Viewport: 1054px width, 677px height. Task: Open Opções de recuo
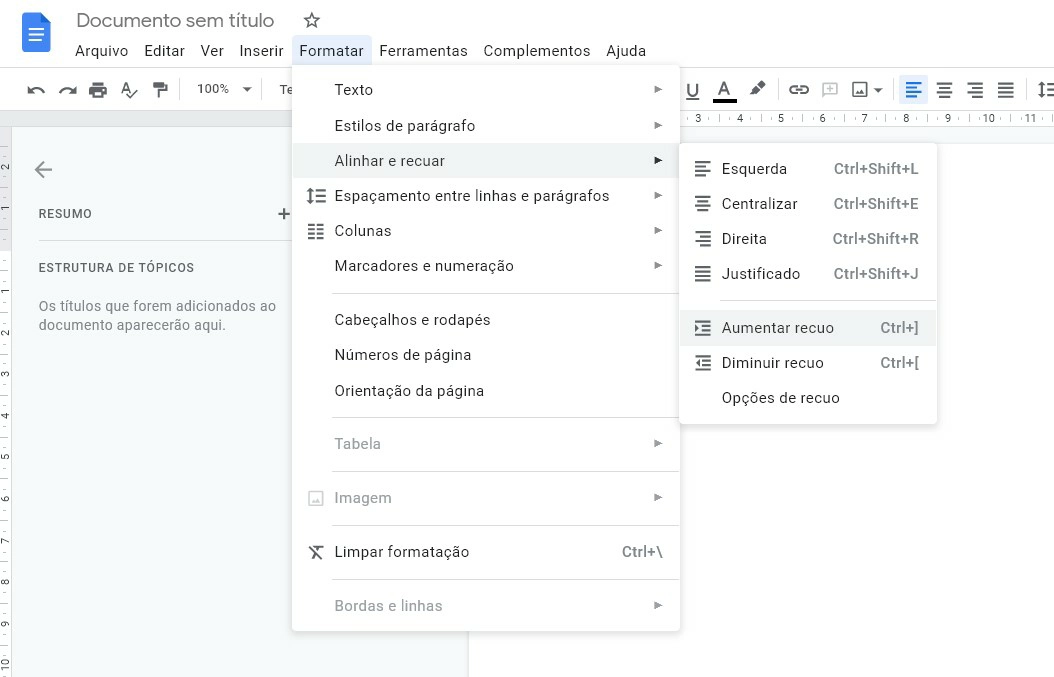(x=808, y=398)
